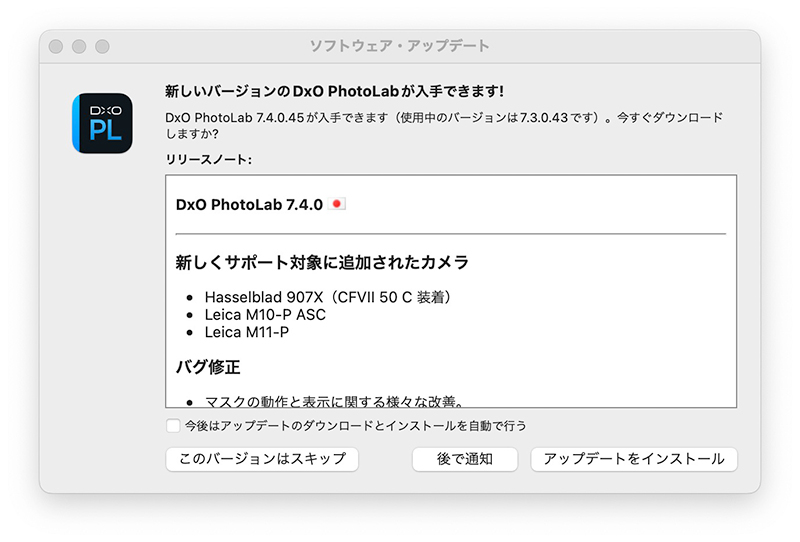800x542 pixels.
Task: Click このバージョンはスキップ button
Action: 262,459
